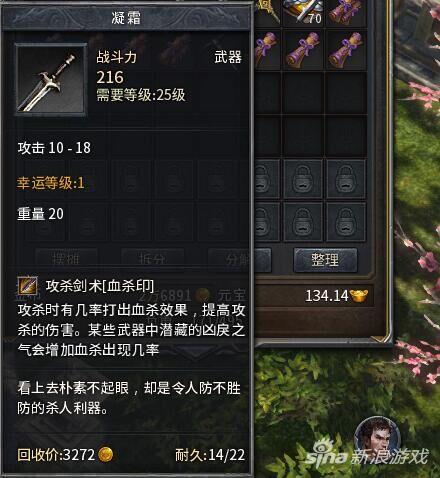Select the purple scroll directly below the 70 stack
This screenshot has height=478, width=440.
303,50
